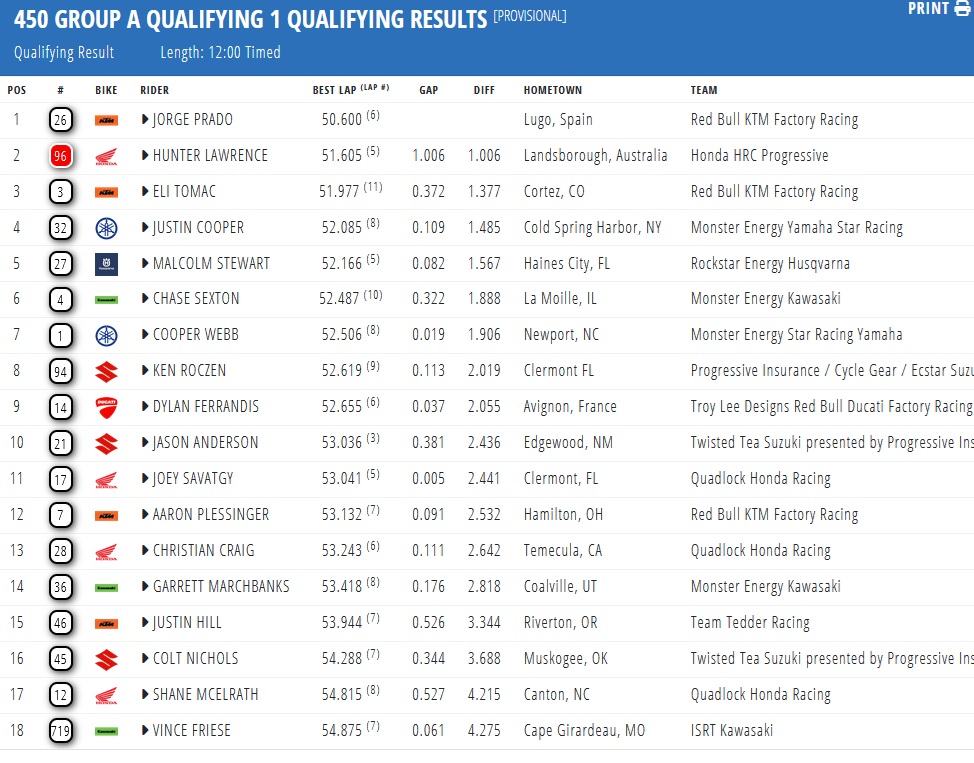This screenshot has height=763, width=974.
Task: Click the Ducati logo beside Dylan Ferrandis
Action: (106, 407)
